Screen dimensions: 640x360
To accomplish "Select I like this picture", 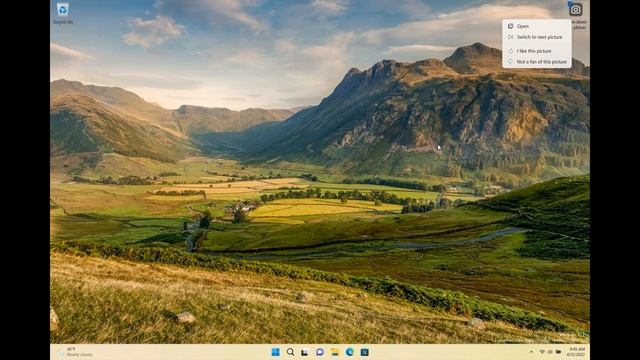I will point(537,51).
